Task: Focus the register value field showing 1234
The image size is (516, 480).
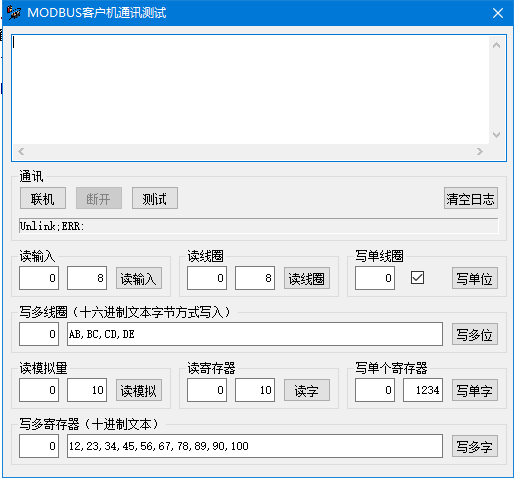Action: pos(423,390)
